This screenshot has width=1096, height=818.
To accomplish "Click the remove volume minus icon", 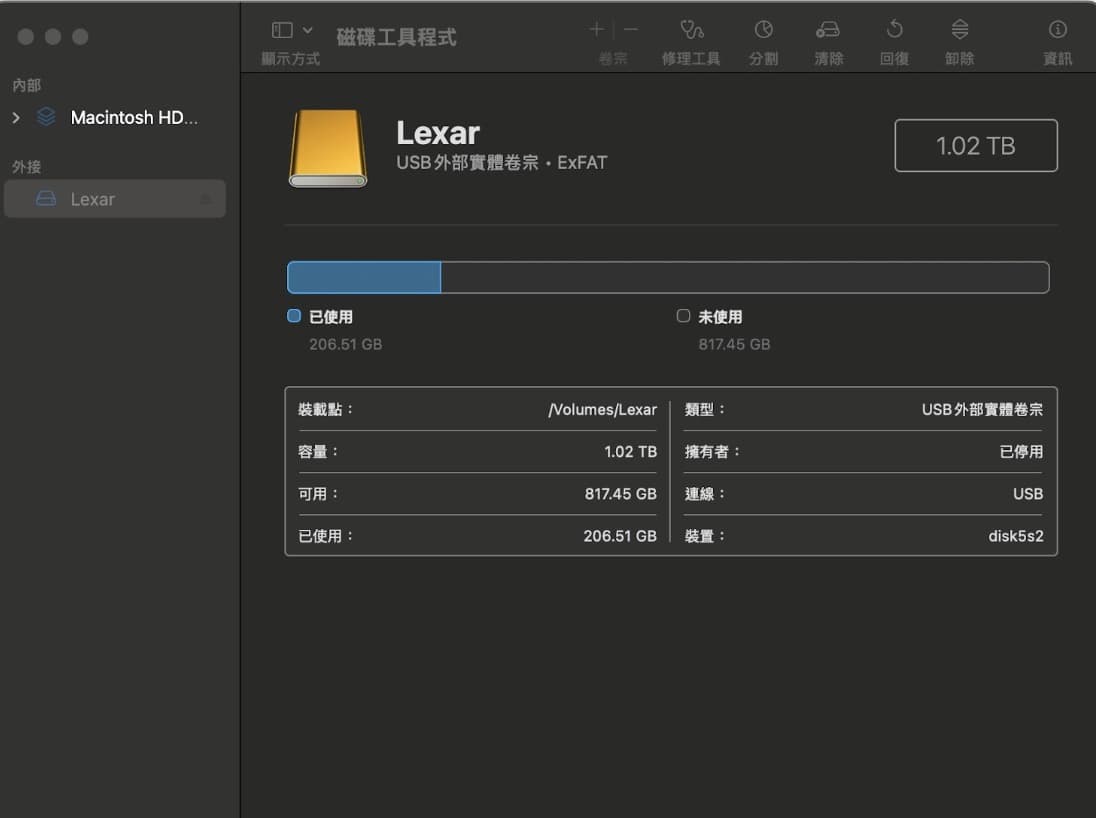I will click(630, 29).
